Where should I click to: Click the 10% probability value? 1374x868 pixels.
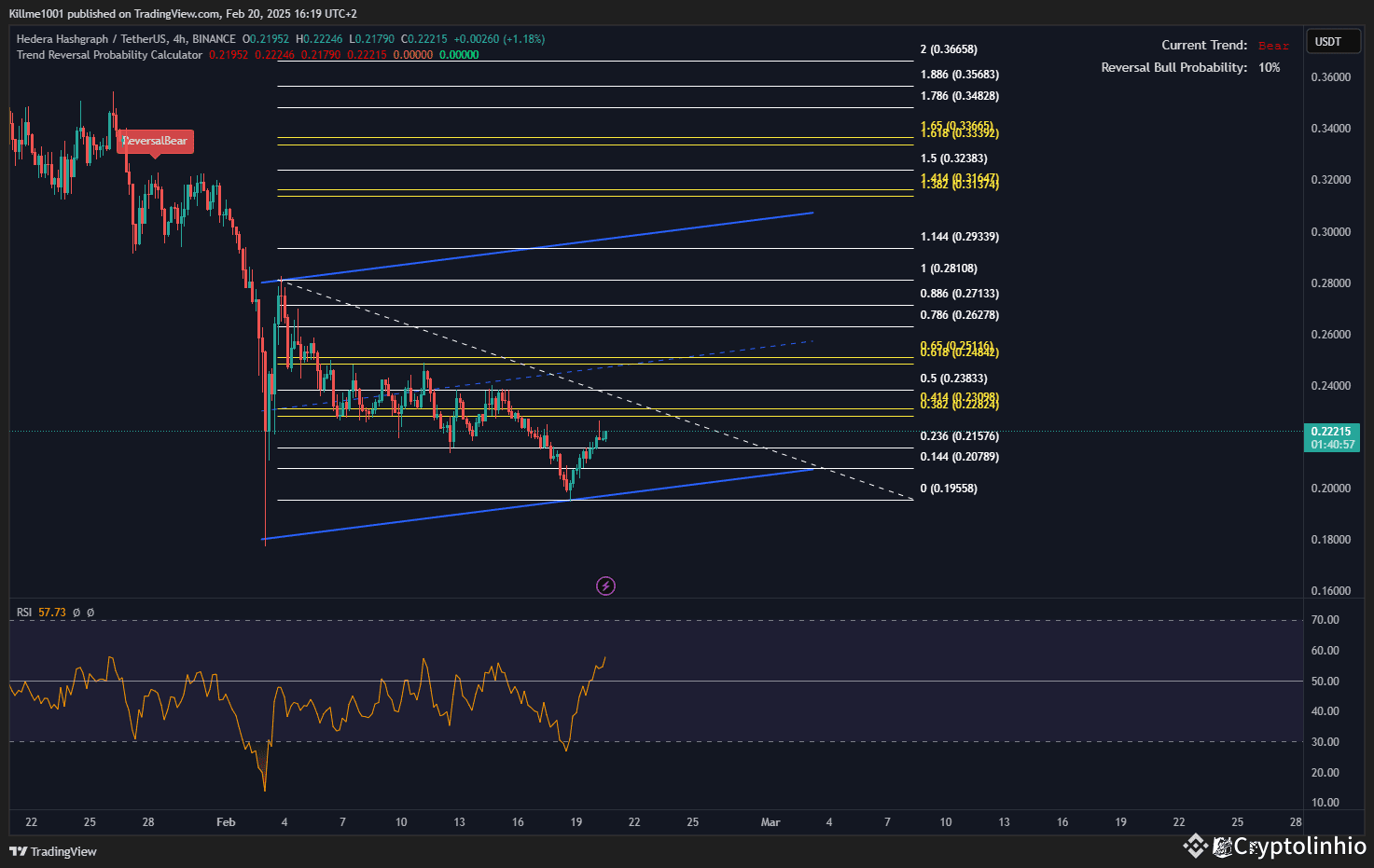point(1270,67)
